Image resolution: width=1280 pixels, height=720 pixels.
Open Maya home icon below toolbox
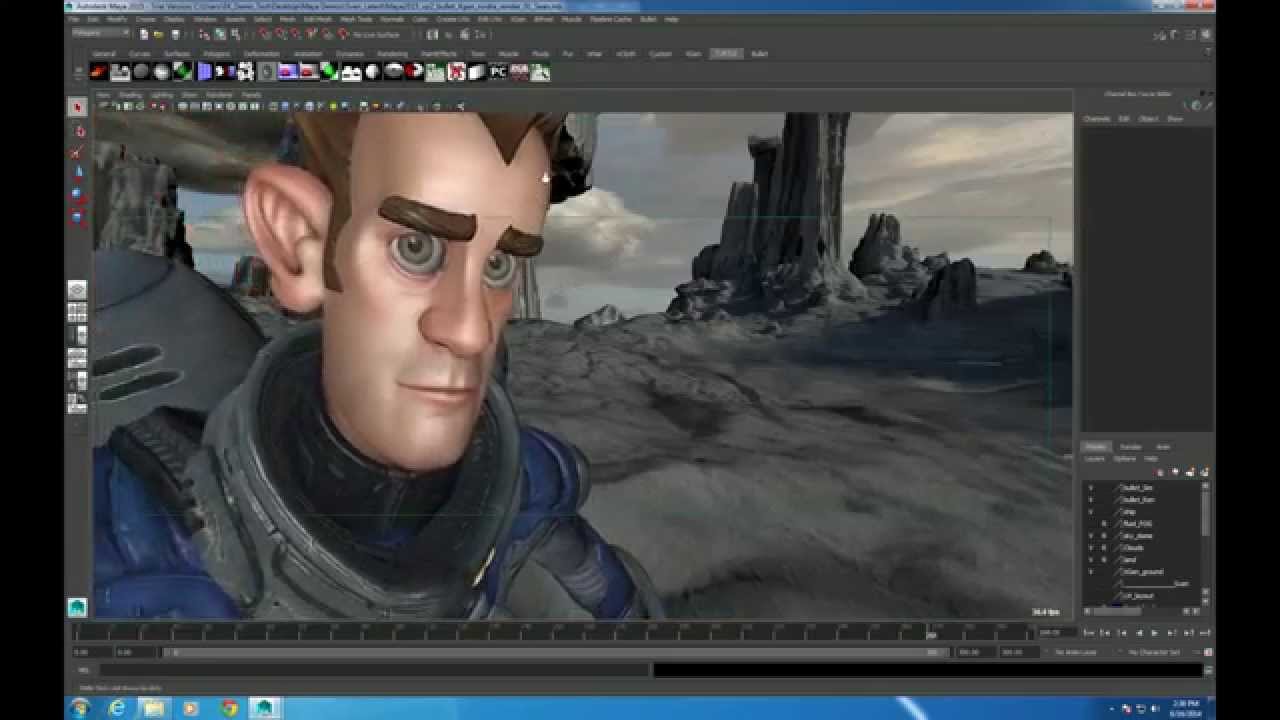click(77, 607)
